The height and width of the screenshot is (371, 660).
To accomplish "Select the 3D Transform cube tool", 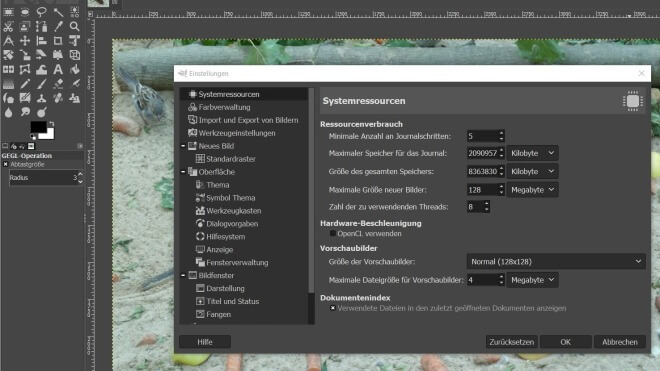I will [75, 55].
